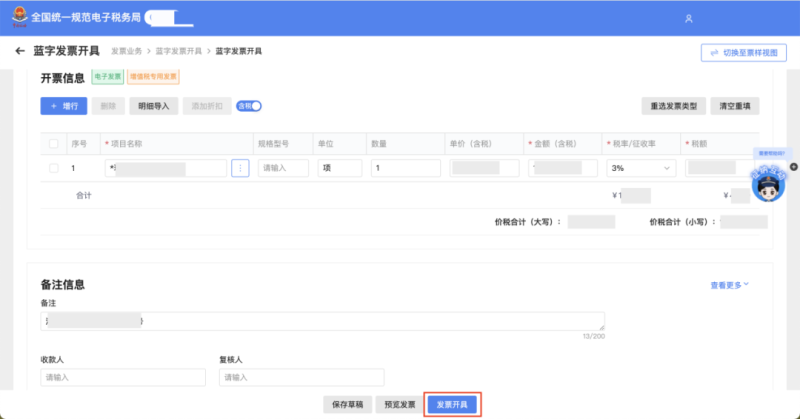Viewport: 800px width, 419px height.
Task: Expand 查看更多 in 备注信息 section
Action: point(729,285)
